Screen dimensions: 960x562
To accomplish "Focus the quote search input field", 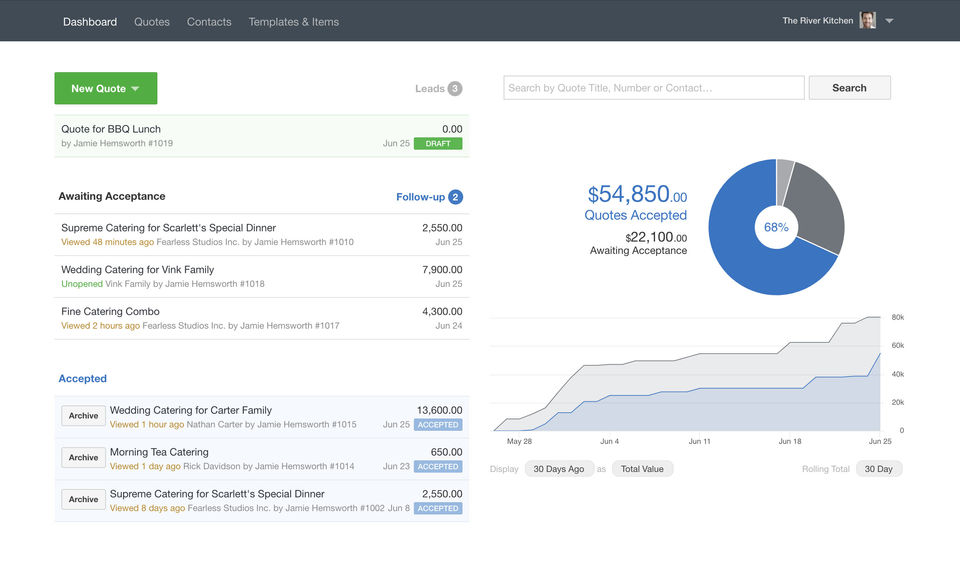I will tap(653, 88).
